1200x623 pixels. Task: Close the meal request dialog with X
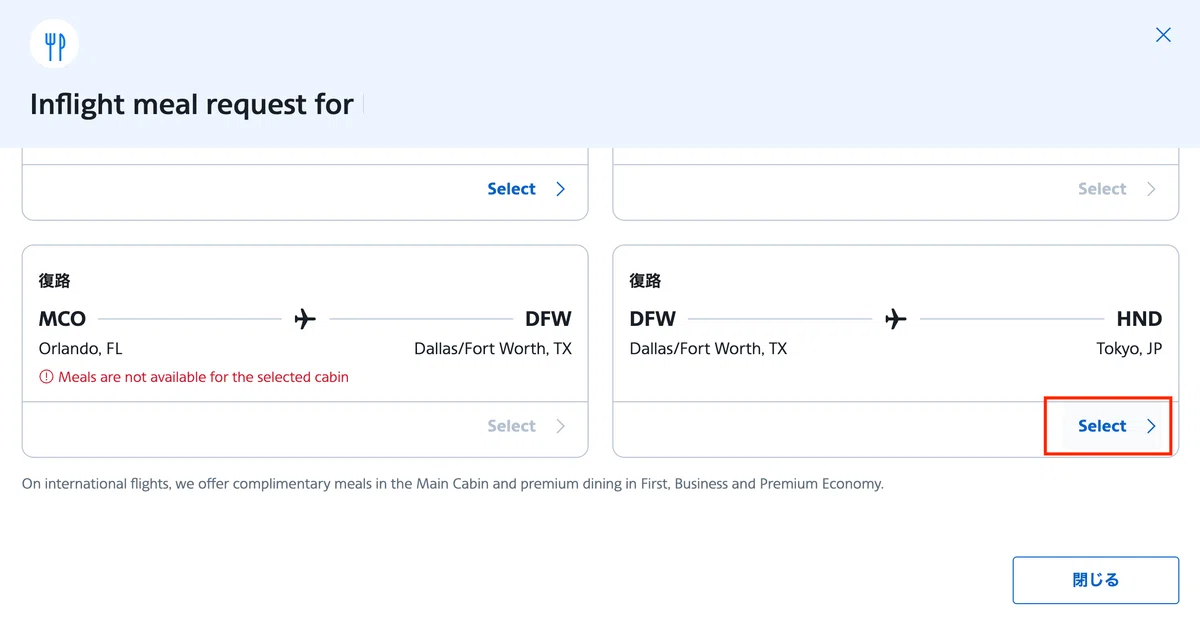pos(1163,35)
